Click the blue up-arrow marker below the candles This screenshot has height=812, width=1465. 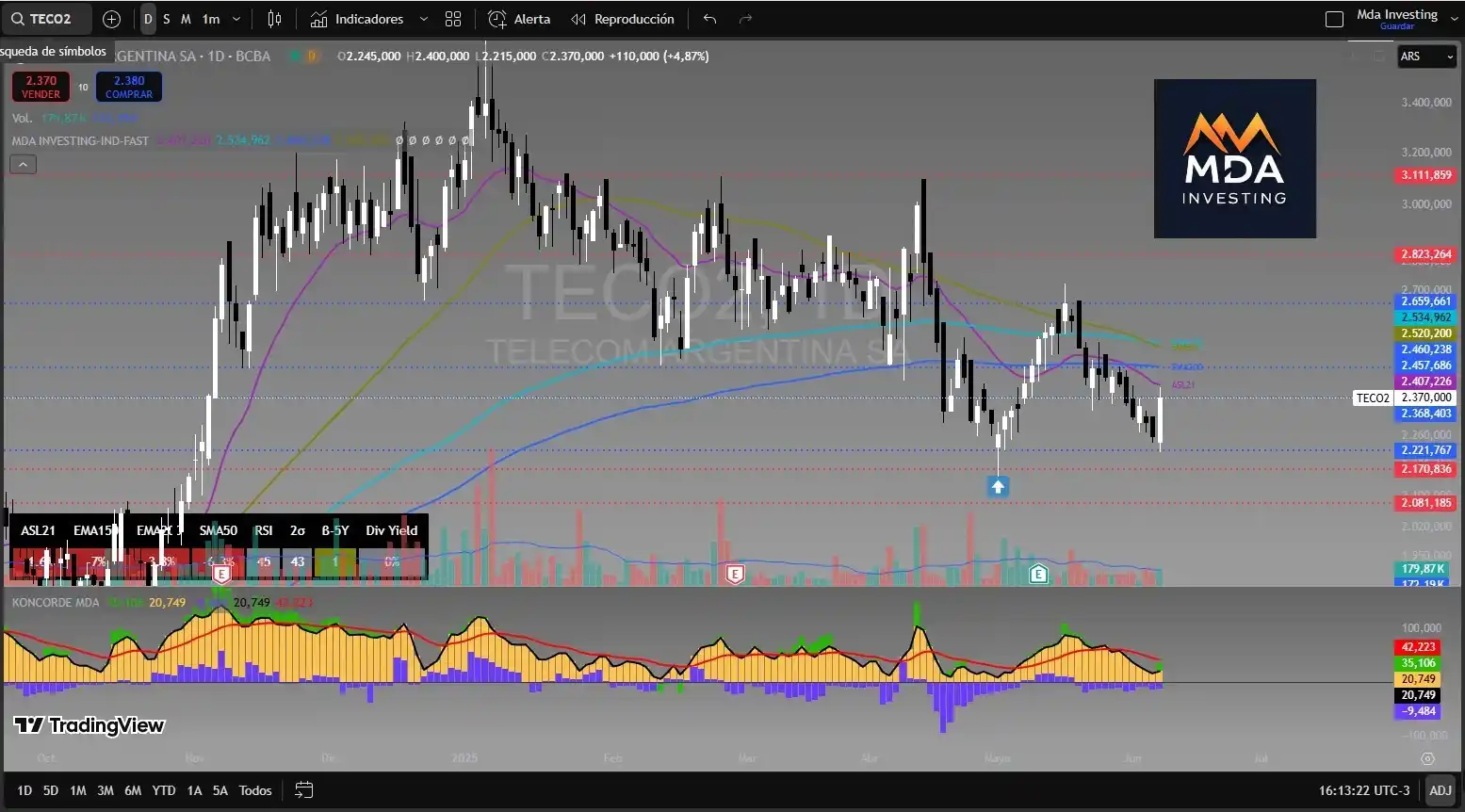[x=998, y=486]
